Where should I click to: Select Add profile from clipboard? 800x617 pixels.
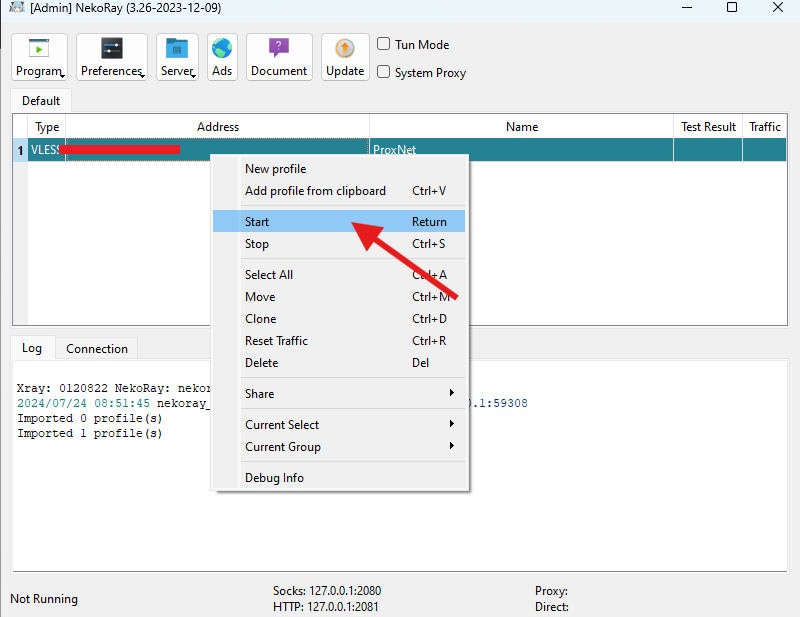point(339,191)
